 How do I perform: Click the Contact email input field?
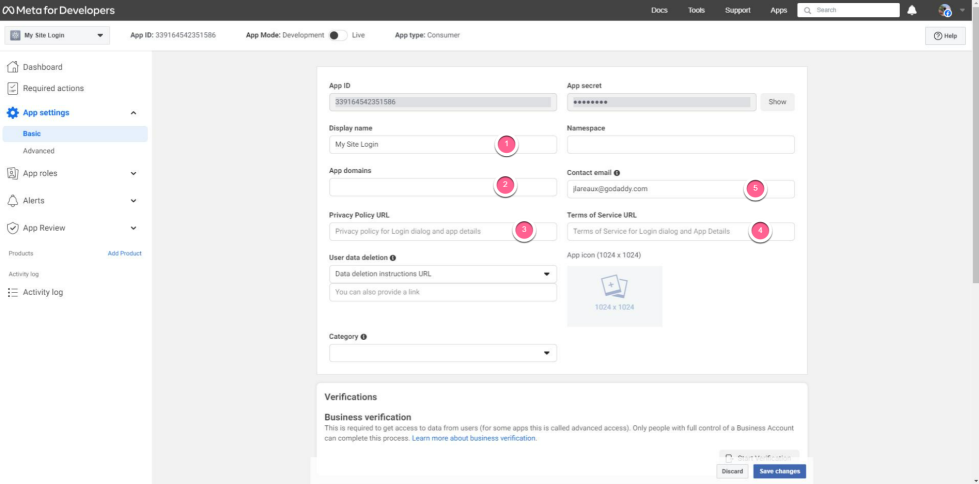pyautogui.click(x=681, y=189)
